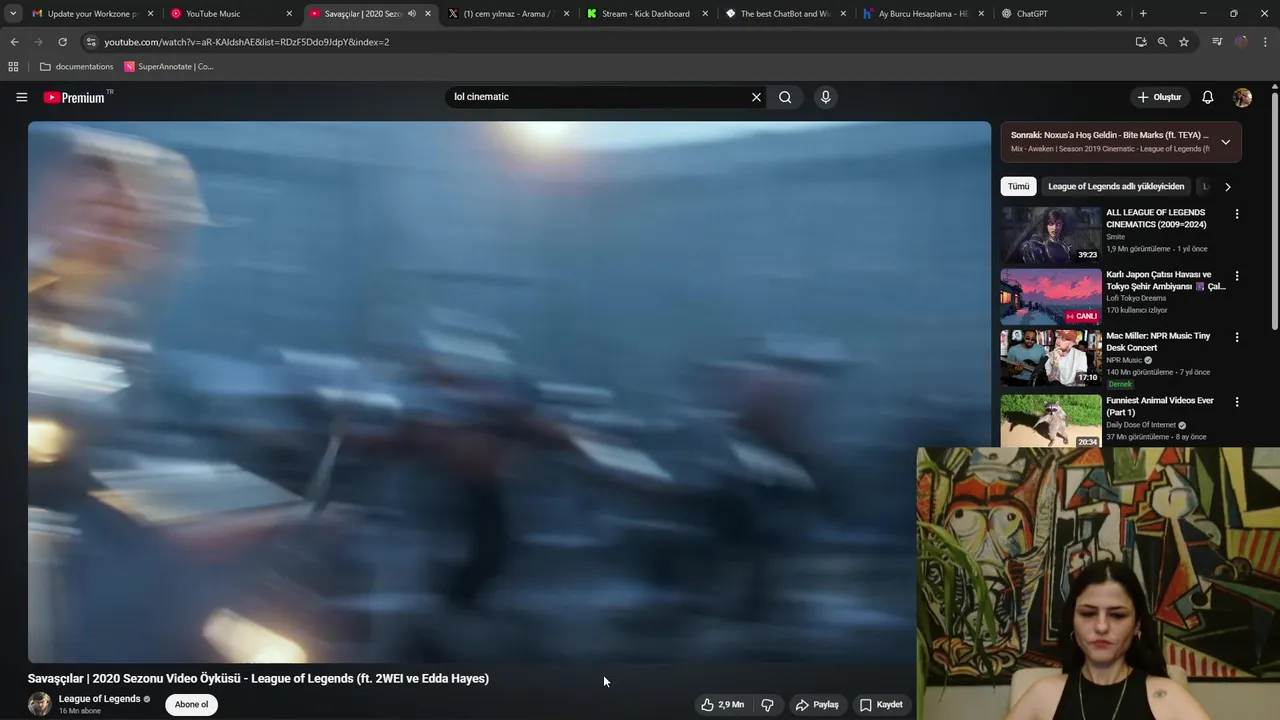Image resolution: width=1280 pixels, height=720 pixels.
Task: Select the Tümü filter chip
Action: pyautogui.click(x=1018, y=186)
